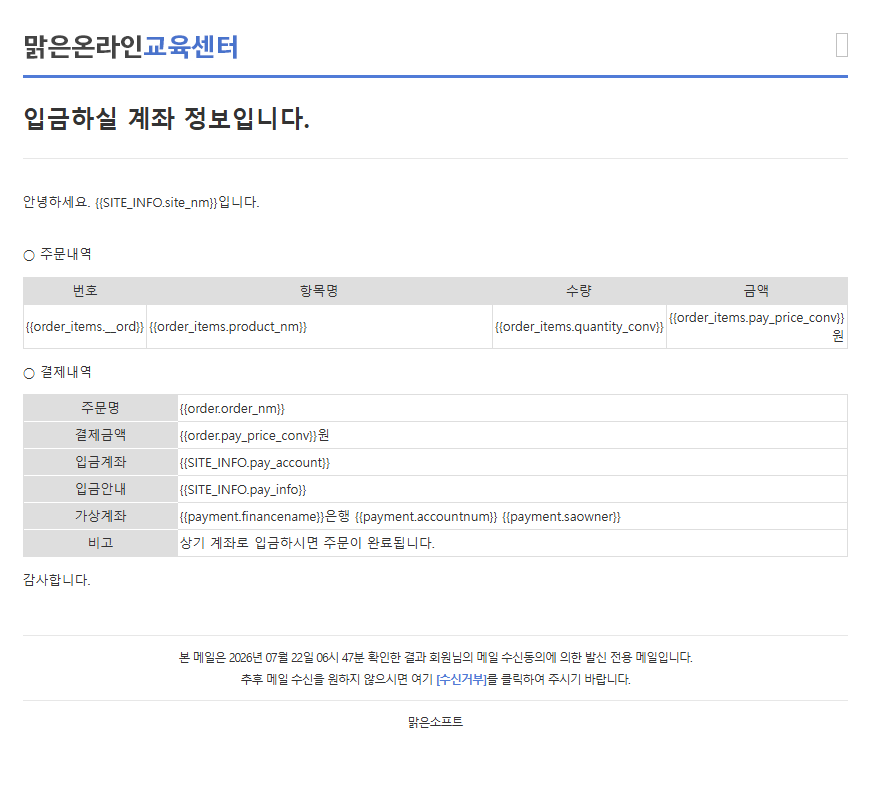Image resolution: width=870 pixels, height=800 pixels.
Task: Click the 맑은온라인교육센터 logo
Action: coord(131,47)
